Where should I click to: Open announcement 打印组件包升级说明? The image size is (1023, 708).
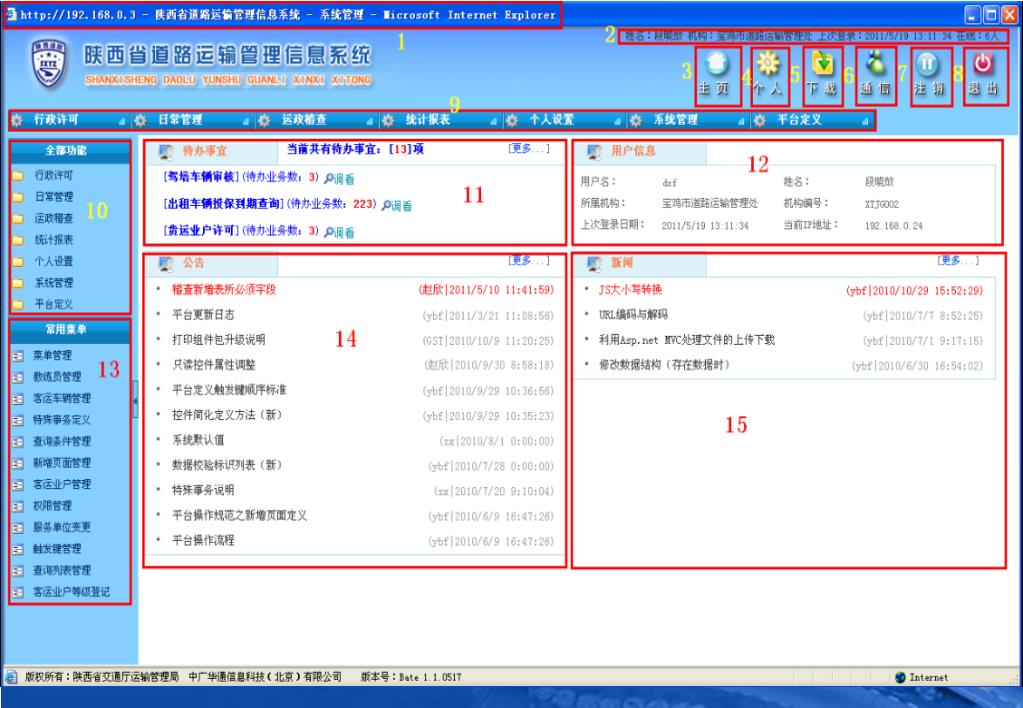[219, 340]
